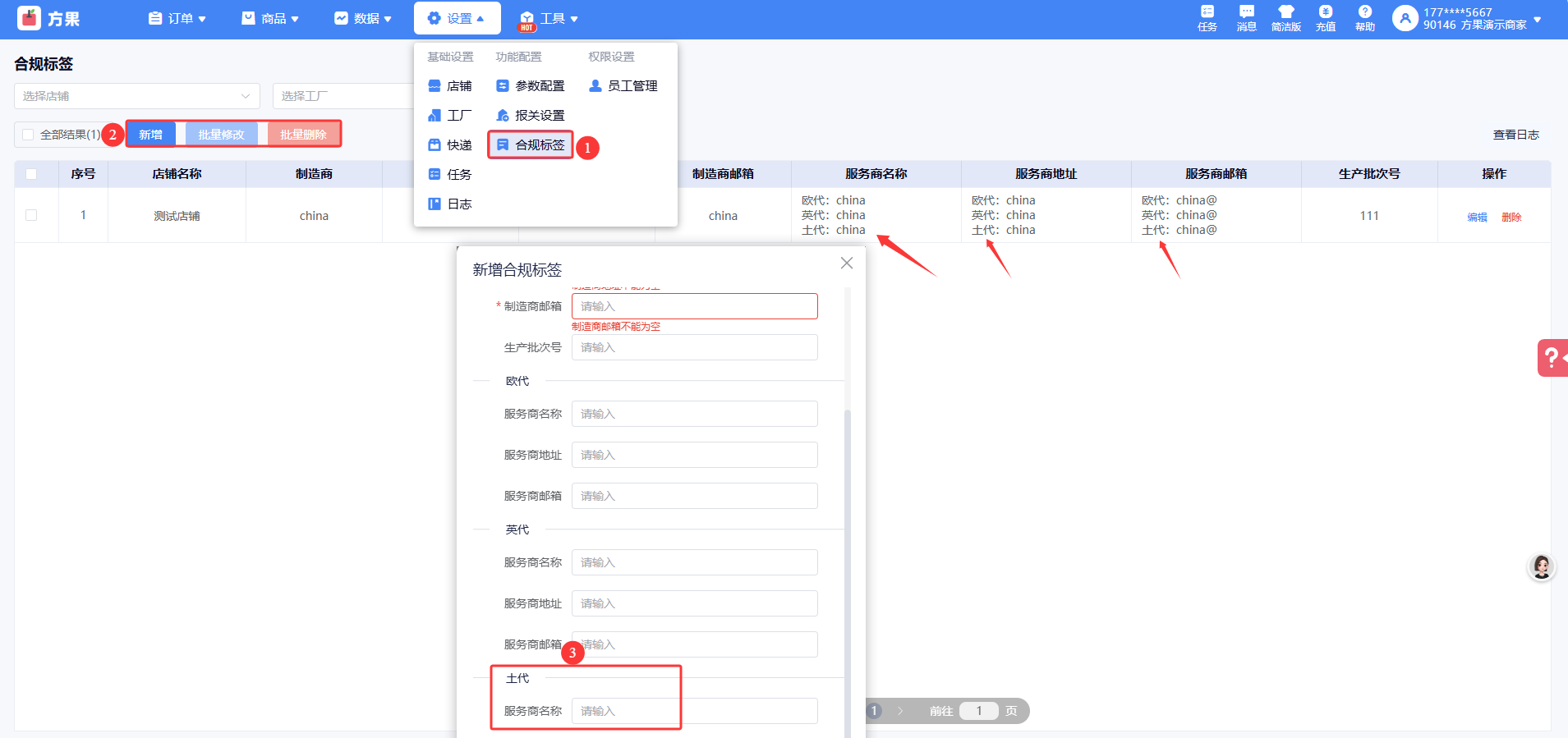This screenshot has height=738, width=1568.
Task: Open the 帮助 help icon
Action: coord(1365,17)
